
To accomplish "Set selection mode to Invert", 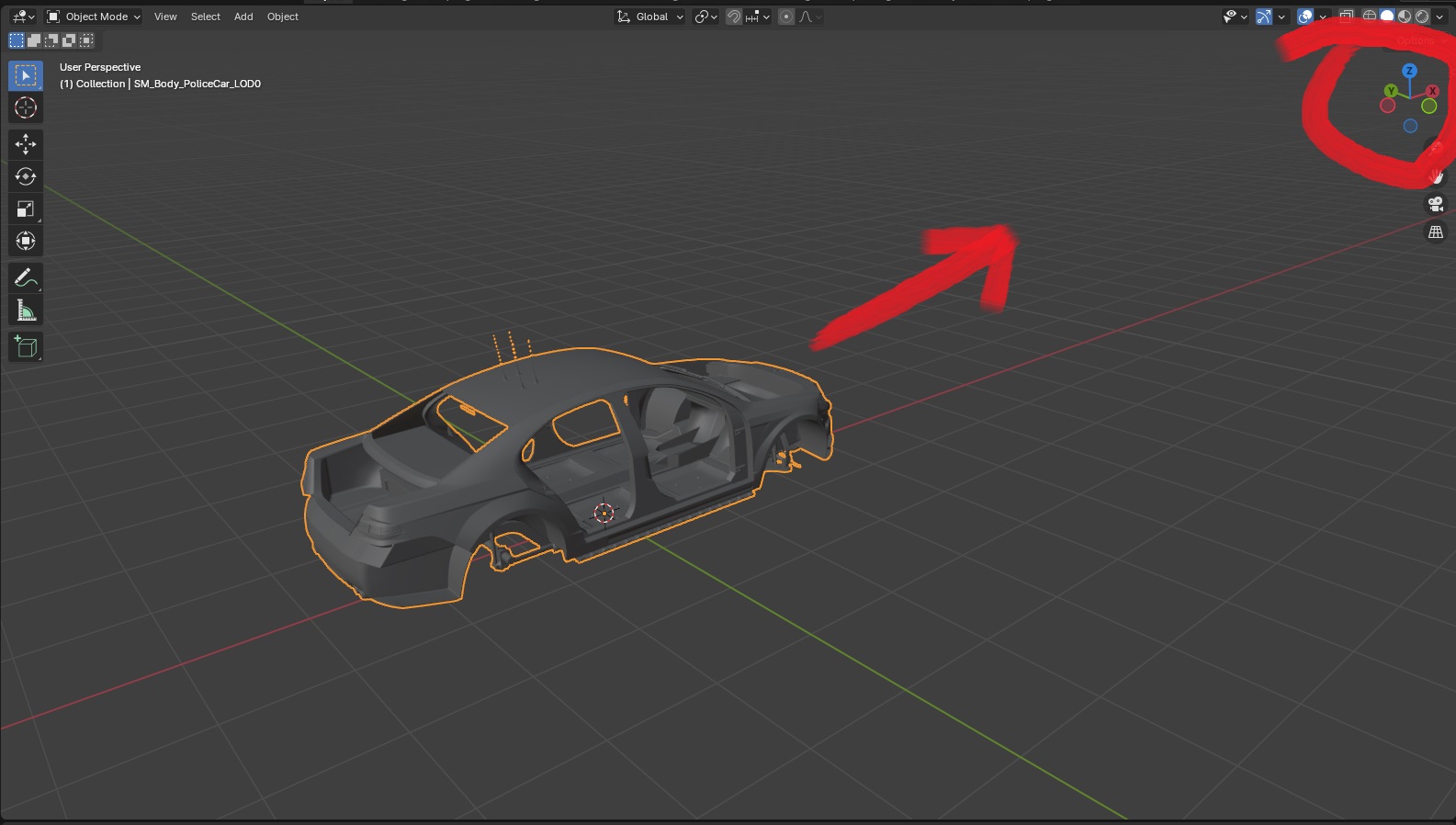I will 69,40.
